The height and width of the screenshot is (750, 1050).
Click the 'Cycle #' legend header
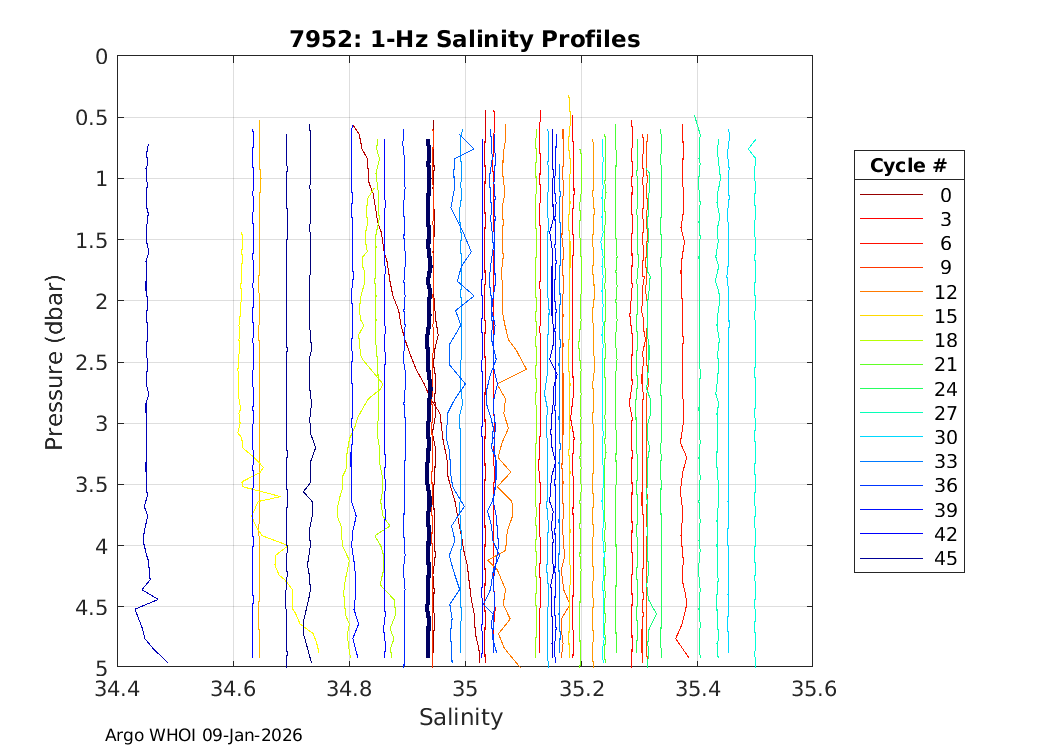coord(908,166)
